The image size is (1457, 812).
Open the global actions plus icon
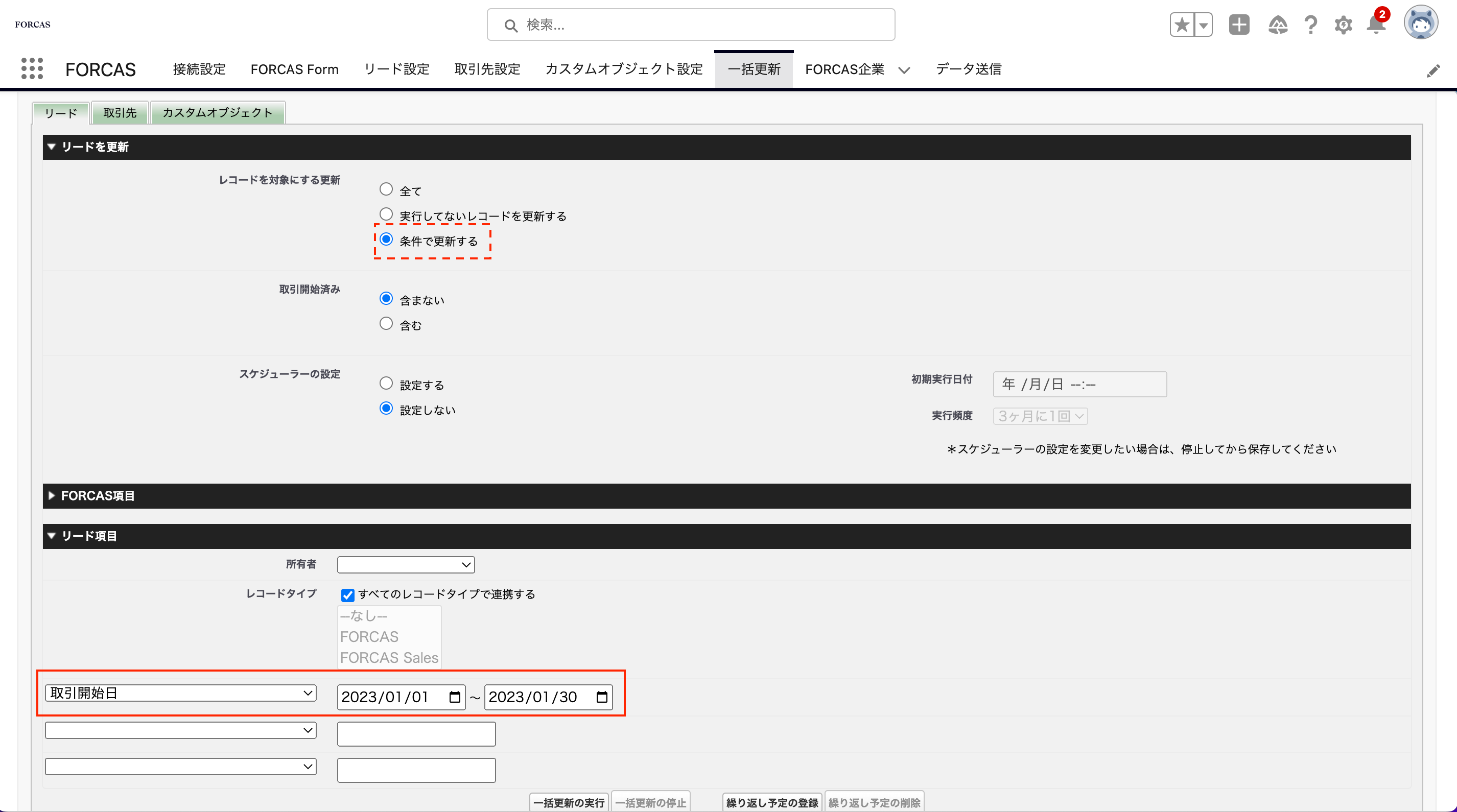tap(1239, 25)
